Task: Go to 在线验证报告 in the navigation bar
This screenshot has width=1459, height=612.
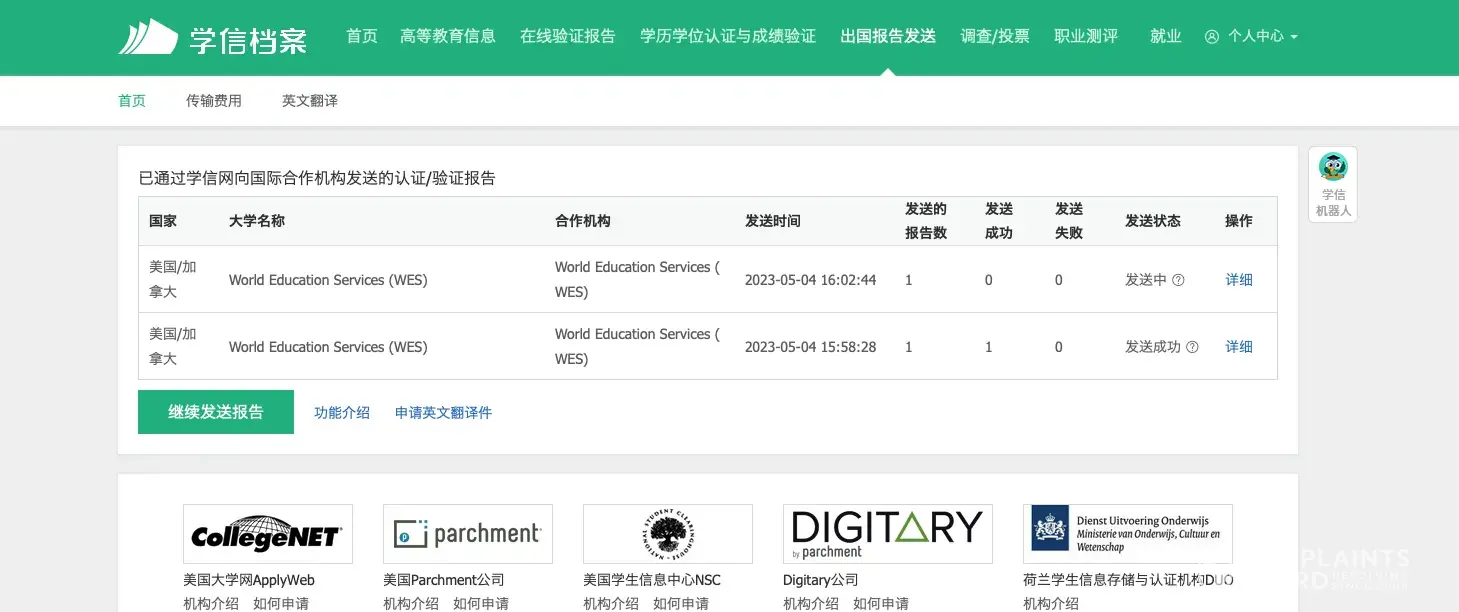Action: pyautogui.click(x=567, y=37)
